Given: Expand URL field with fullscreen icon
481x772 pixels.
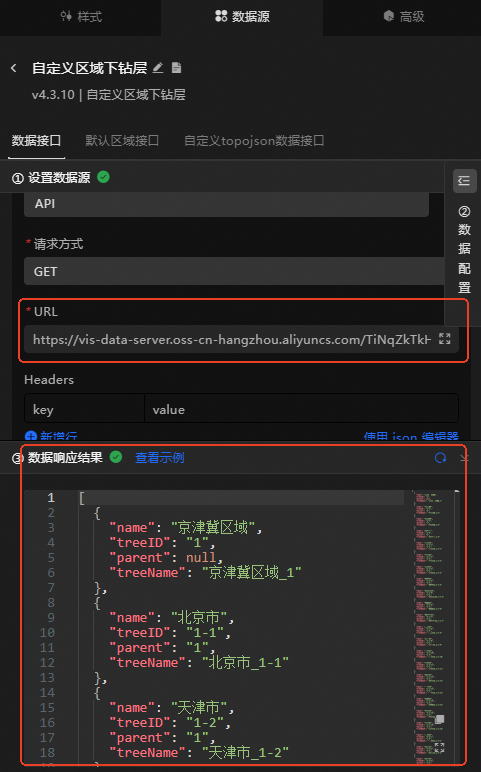Looking at the screenshot, I should (445, 339).
